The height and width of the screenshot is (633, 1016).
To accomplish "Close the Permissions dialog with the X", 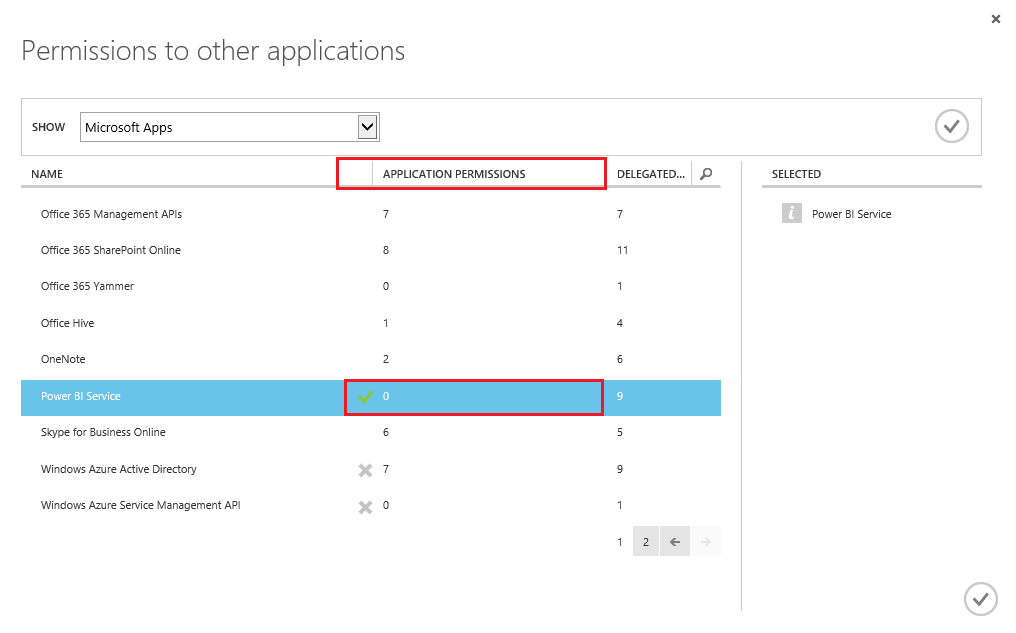I will click(995, 19).
